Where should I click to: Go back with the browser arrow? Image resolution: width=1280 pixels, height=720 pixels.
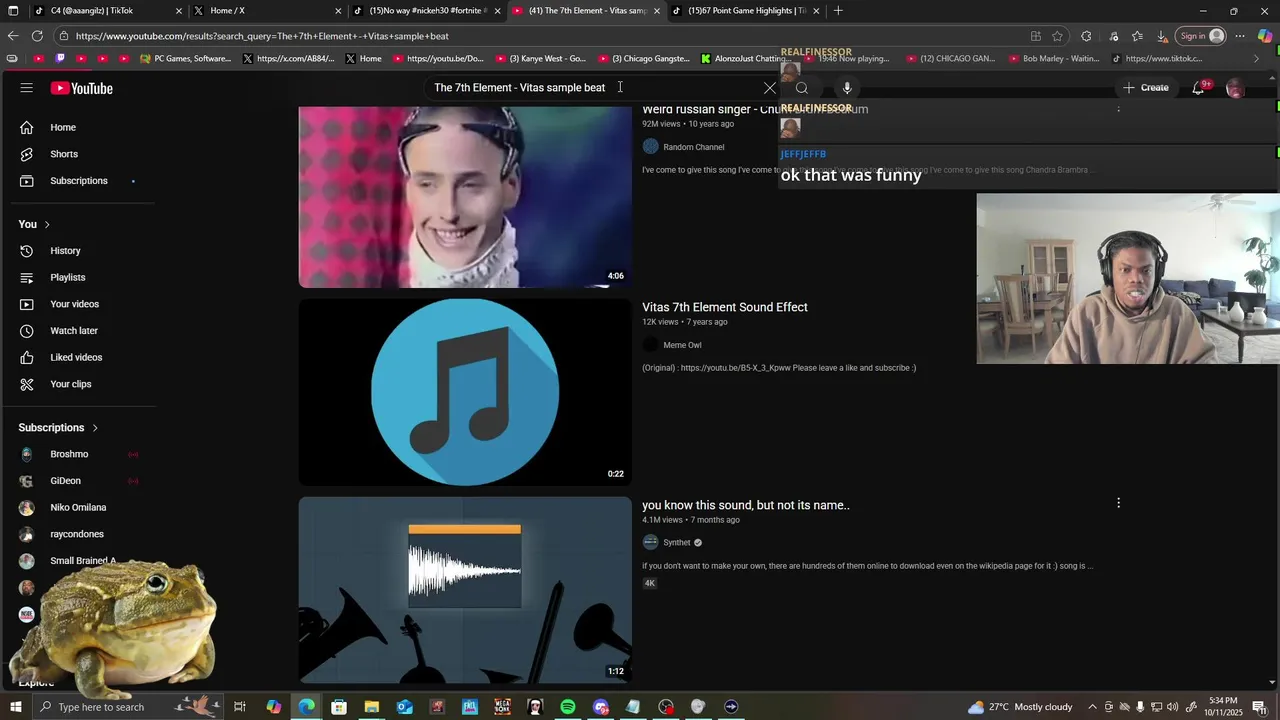pyautogui.click(x=13, y=36)
